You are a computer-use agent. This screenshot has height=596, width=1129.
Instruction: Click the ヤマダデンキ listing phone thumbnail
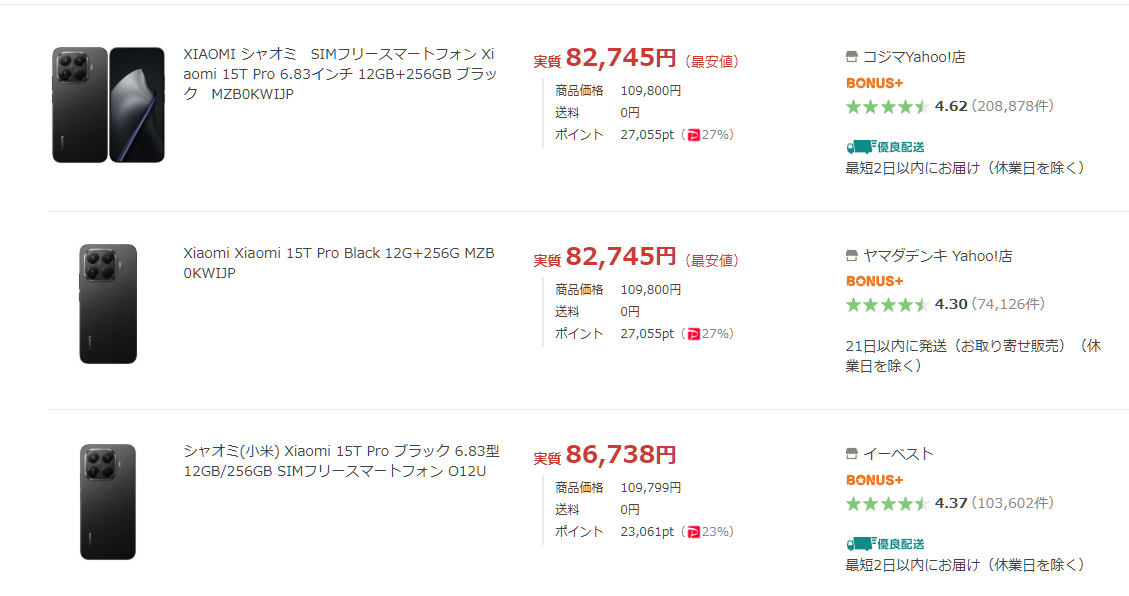(108, 304)
